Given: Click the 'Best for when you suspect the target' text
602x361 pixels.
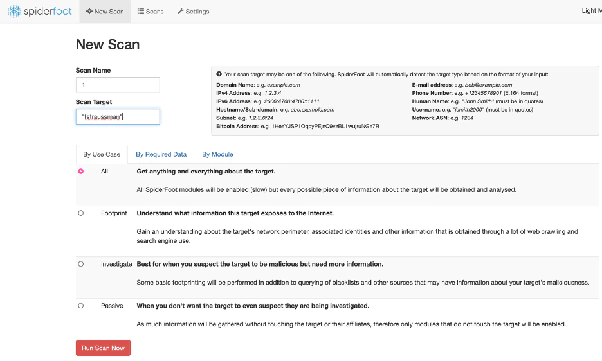Looking at the screenshot, I should tap(260, 264).
